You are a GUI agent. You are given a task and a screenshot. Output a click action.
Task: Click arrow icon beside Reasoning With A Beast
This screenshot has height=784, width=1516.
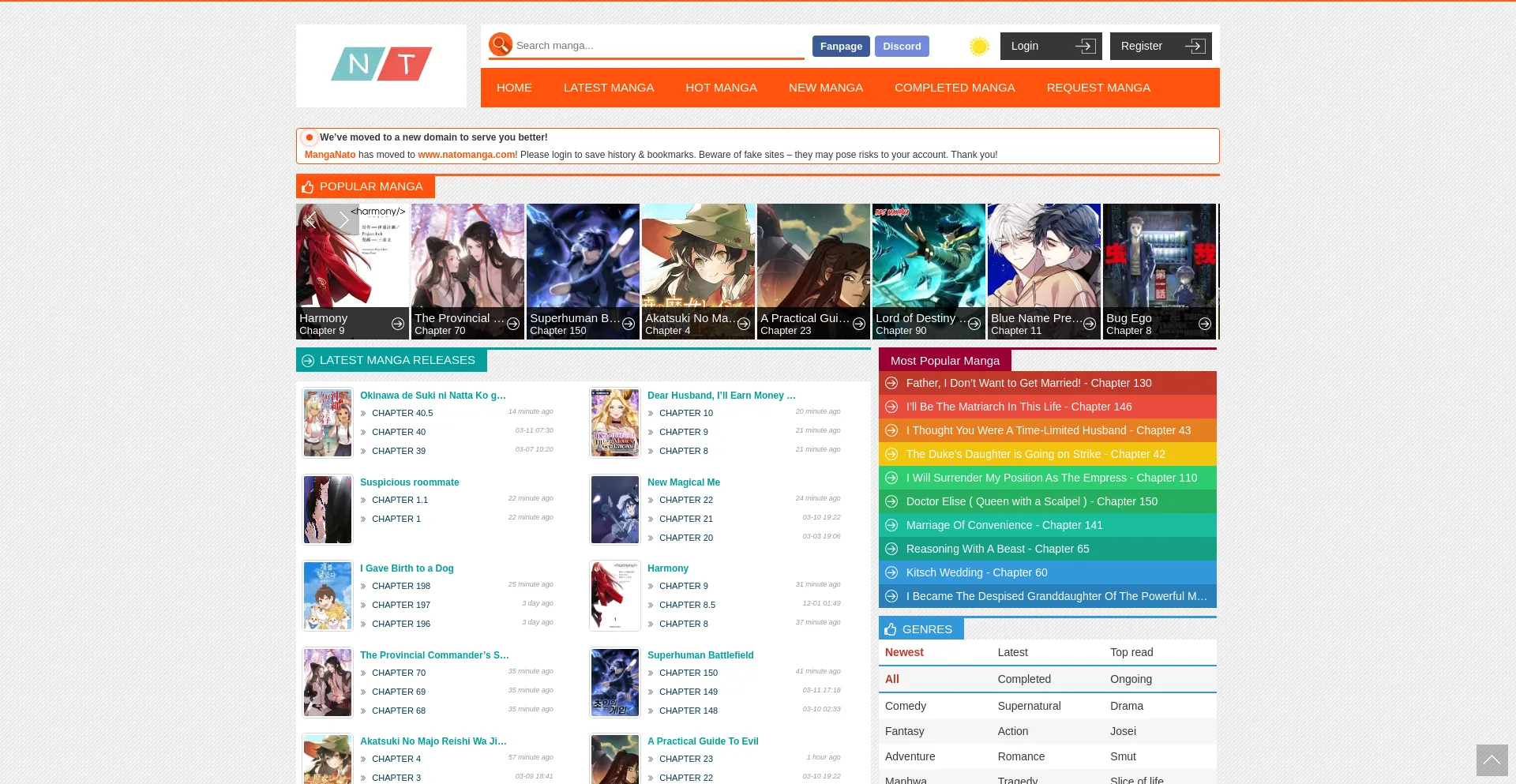891,549
